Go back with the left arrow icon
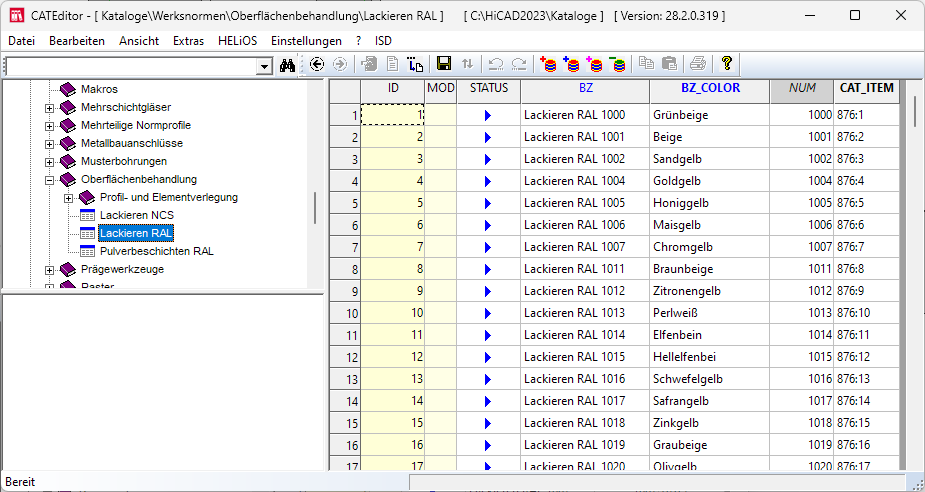The height and width of the screenshot is (492, 925). [317, 64]
